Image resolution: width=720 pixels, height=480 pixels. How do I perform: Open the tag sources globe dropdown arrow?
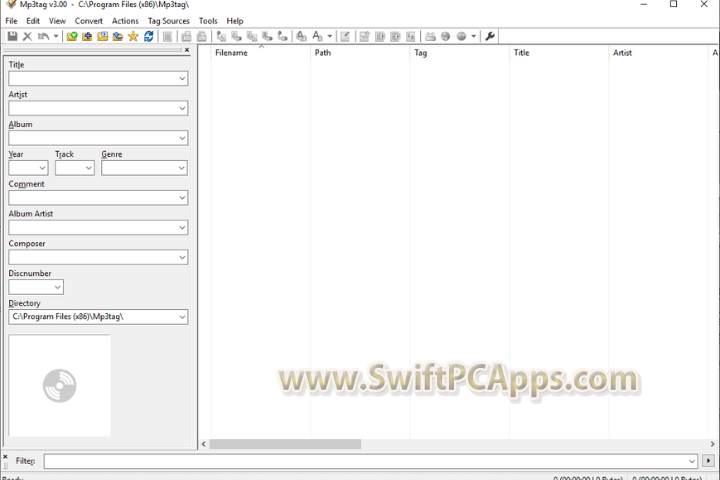click(473, 36)
